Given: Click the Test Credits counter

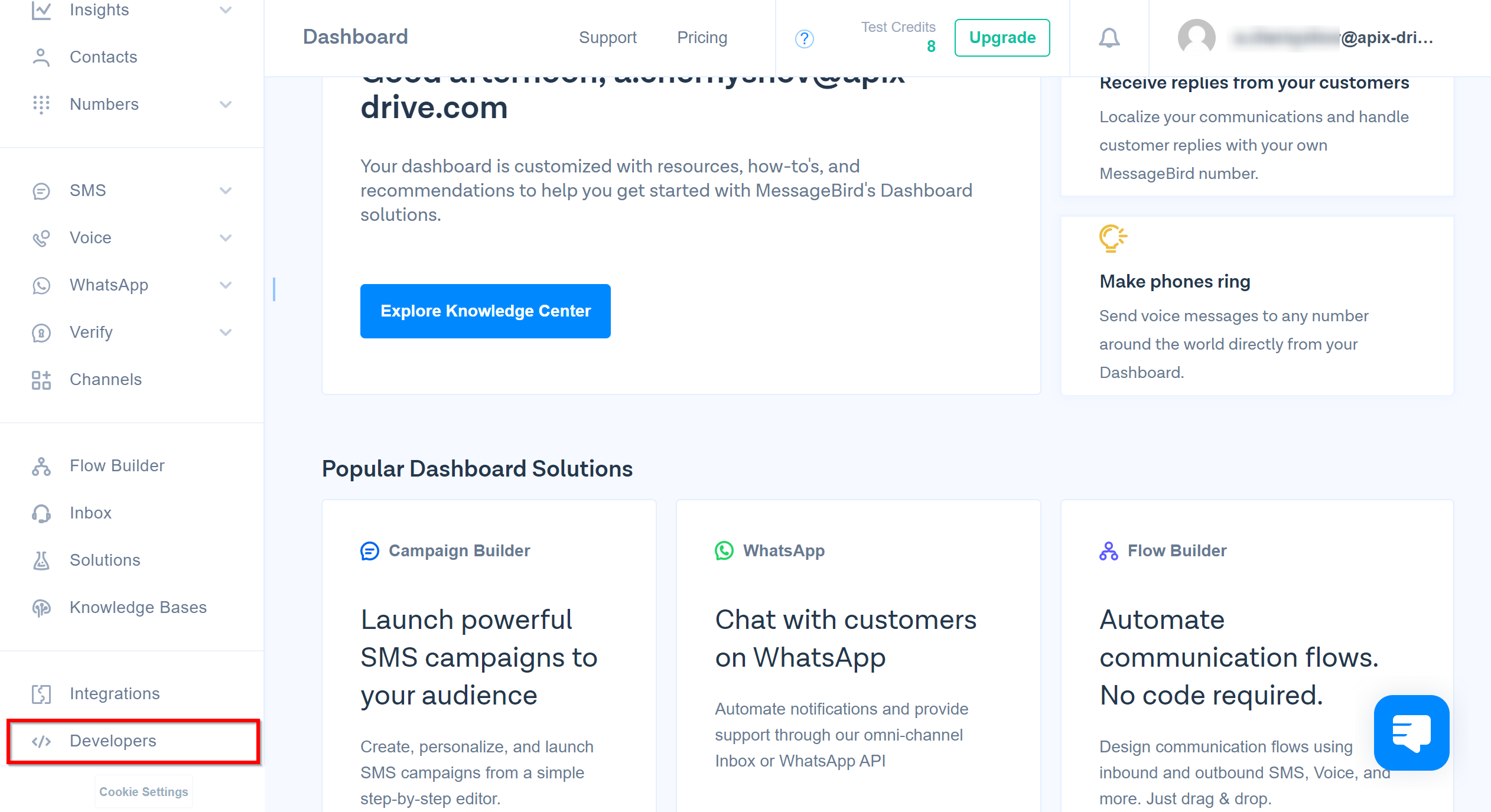Looking at the screenshot, I should pos(897,37).
